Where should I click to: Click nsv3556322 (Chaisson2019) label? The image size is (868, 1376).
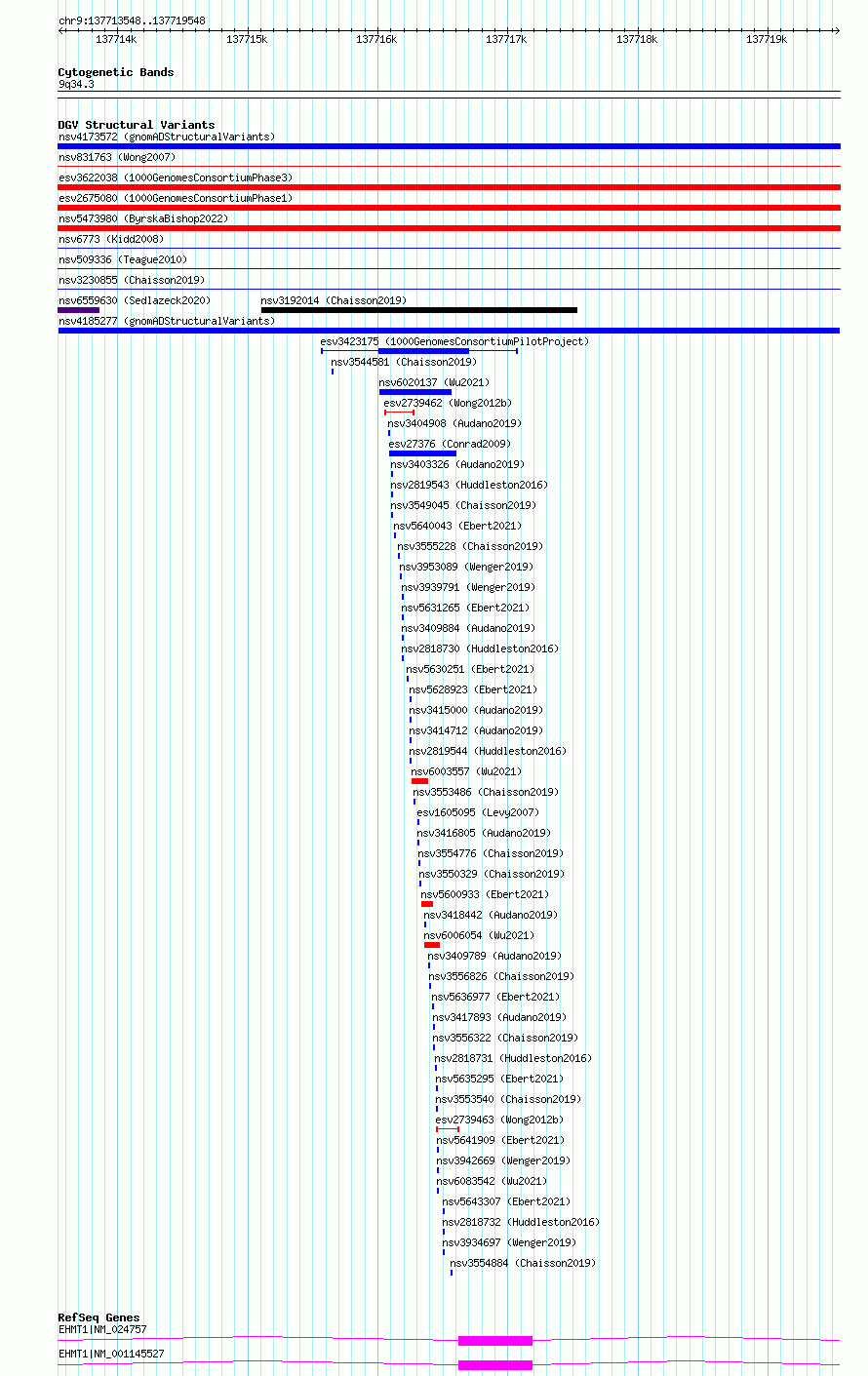tap(505, 1038)
